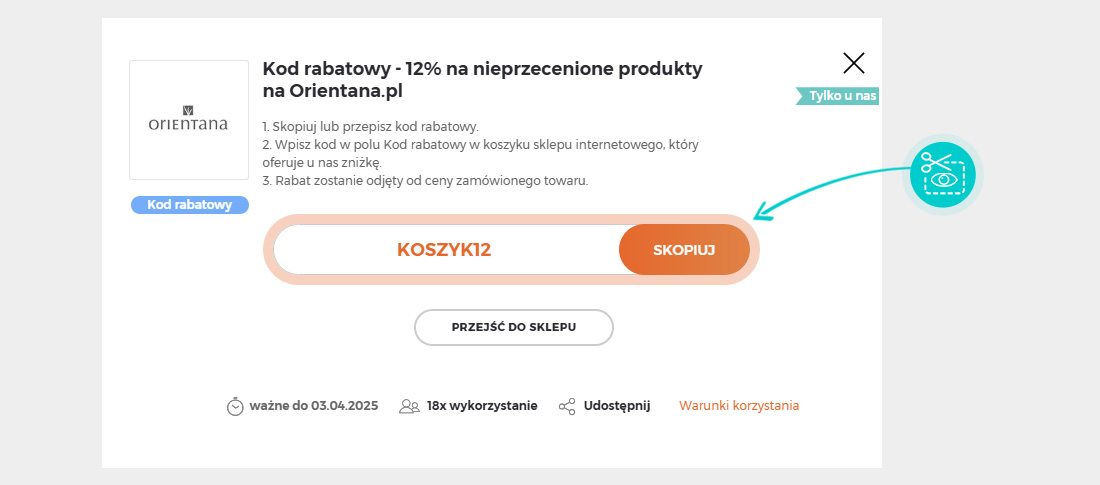Viewport: 1100px width, 485px height.
Task: Select the KOSZYK12 code field
Action: pos(446,250)
